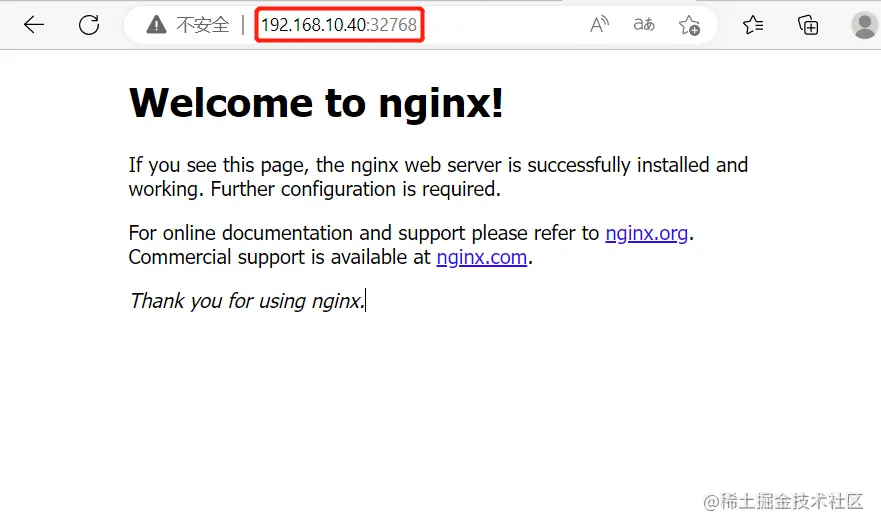
Task: Click the 'Welcome to nginx!' heading
Action: pyautogui.click(x=316, y=103)
